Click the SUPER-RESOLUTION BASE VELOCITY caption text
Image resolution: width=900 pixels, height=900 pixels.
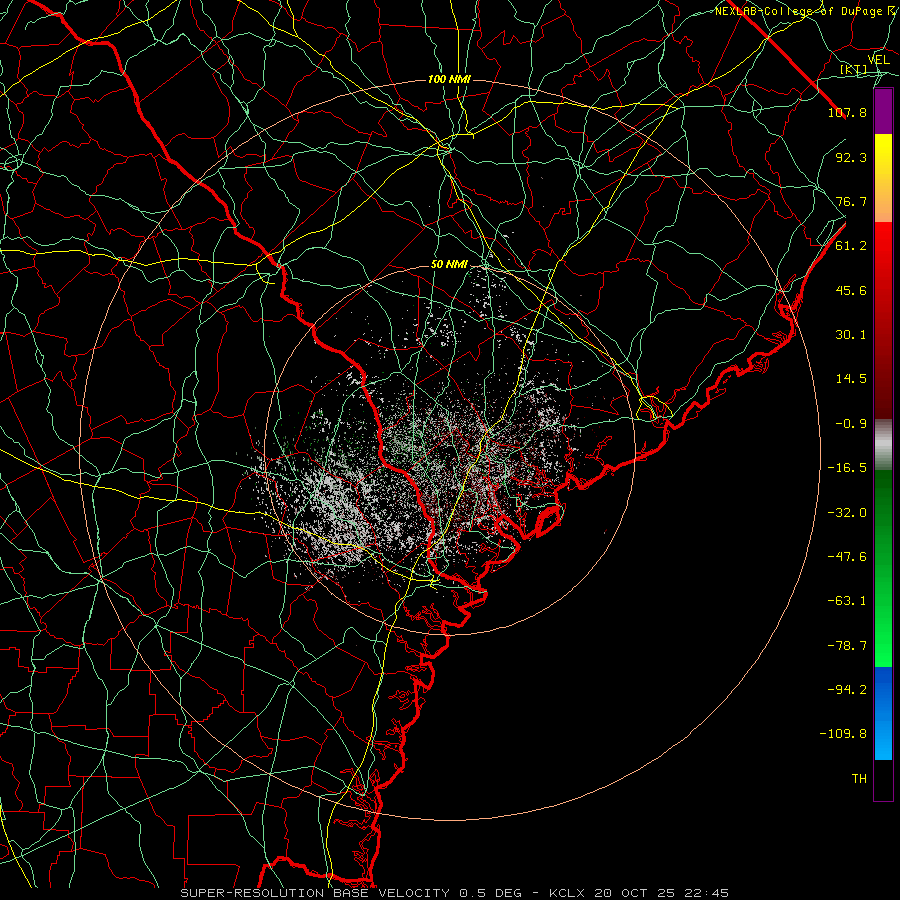pos(317,893)
